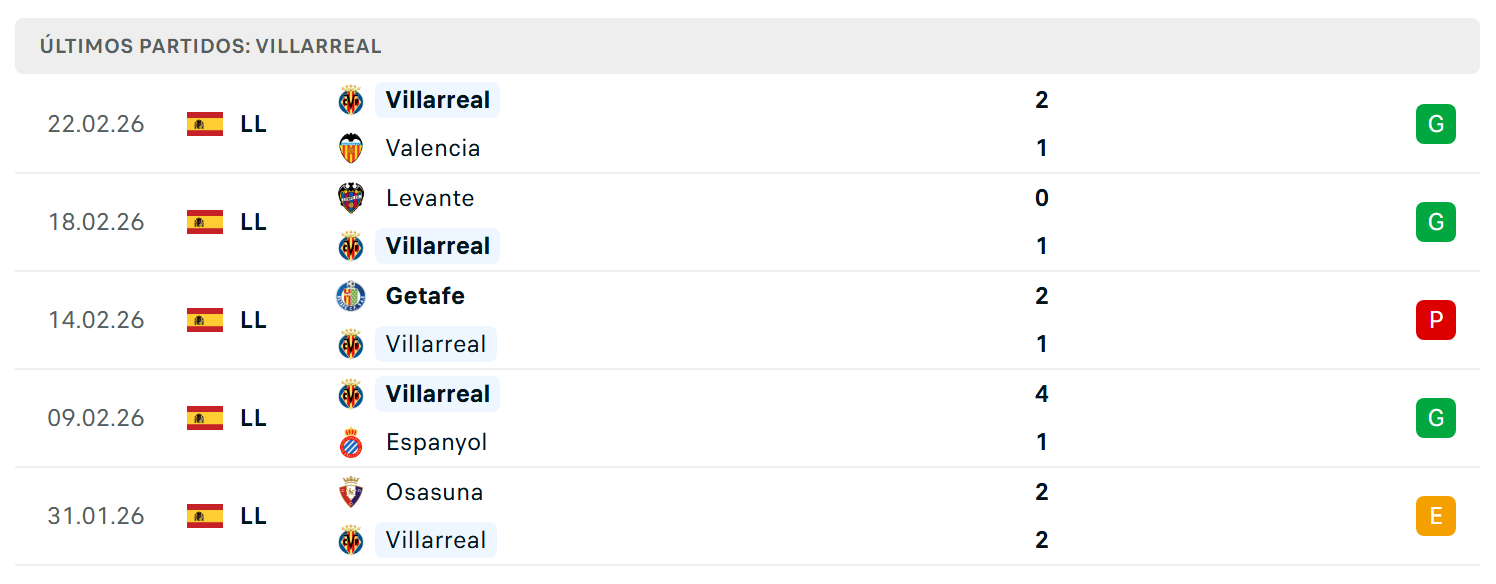Screen dimensions: 1496x584
Task: Click the Espanyol club crest icon
Action: pos(351,442)
